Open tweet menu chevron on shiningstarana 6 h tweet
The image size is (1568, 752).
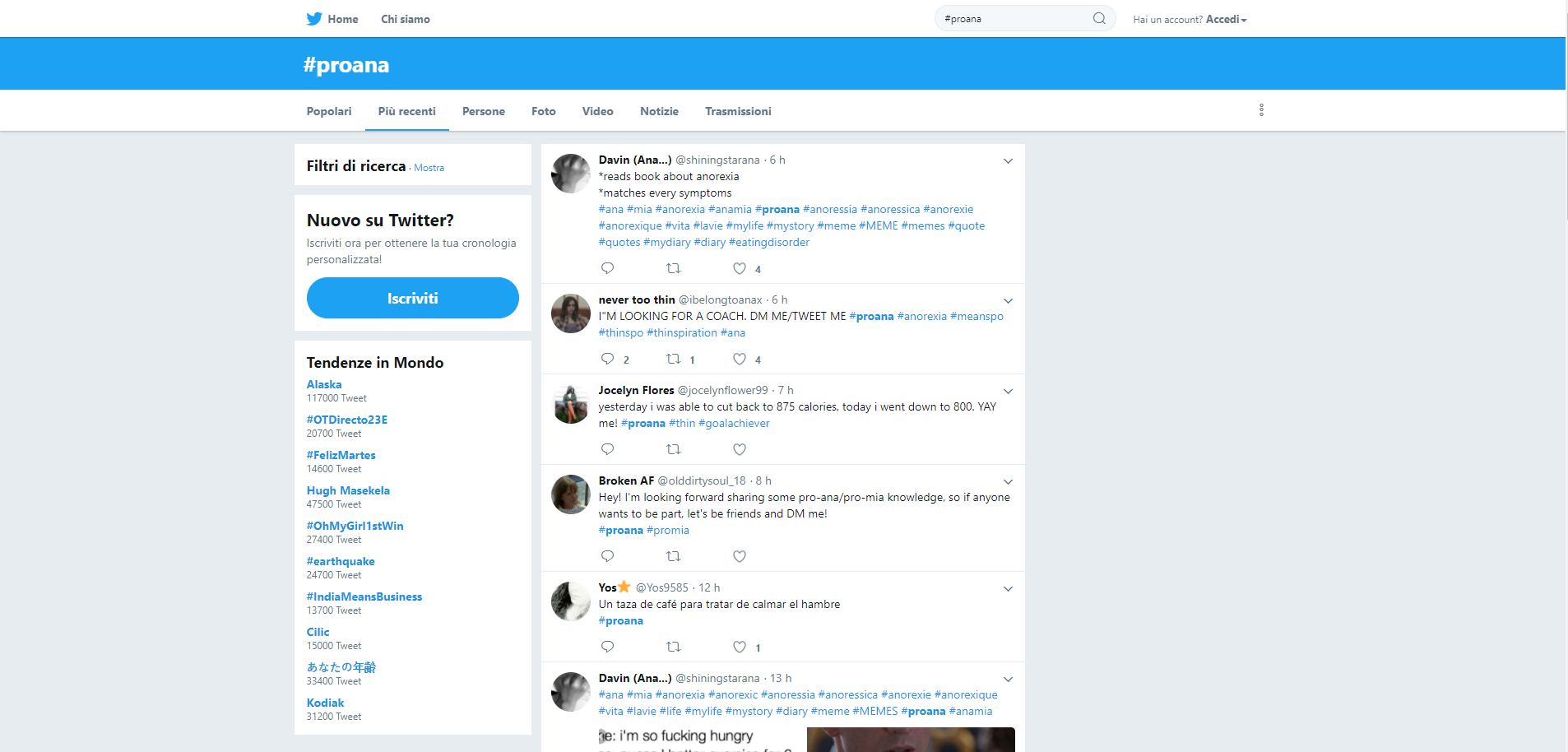(x=1008, y=161)
